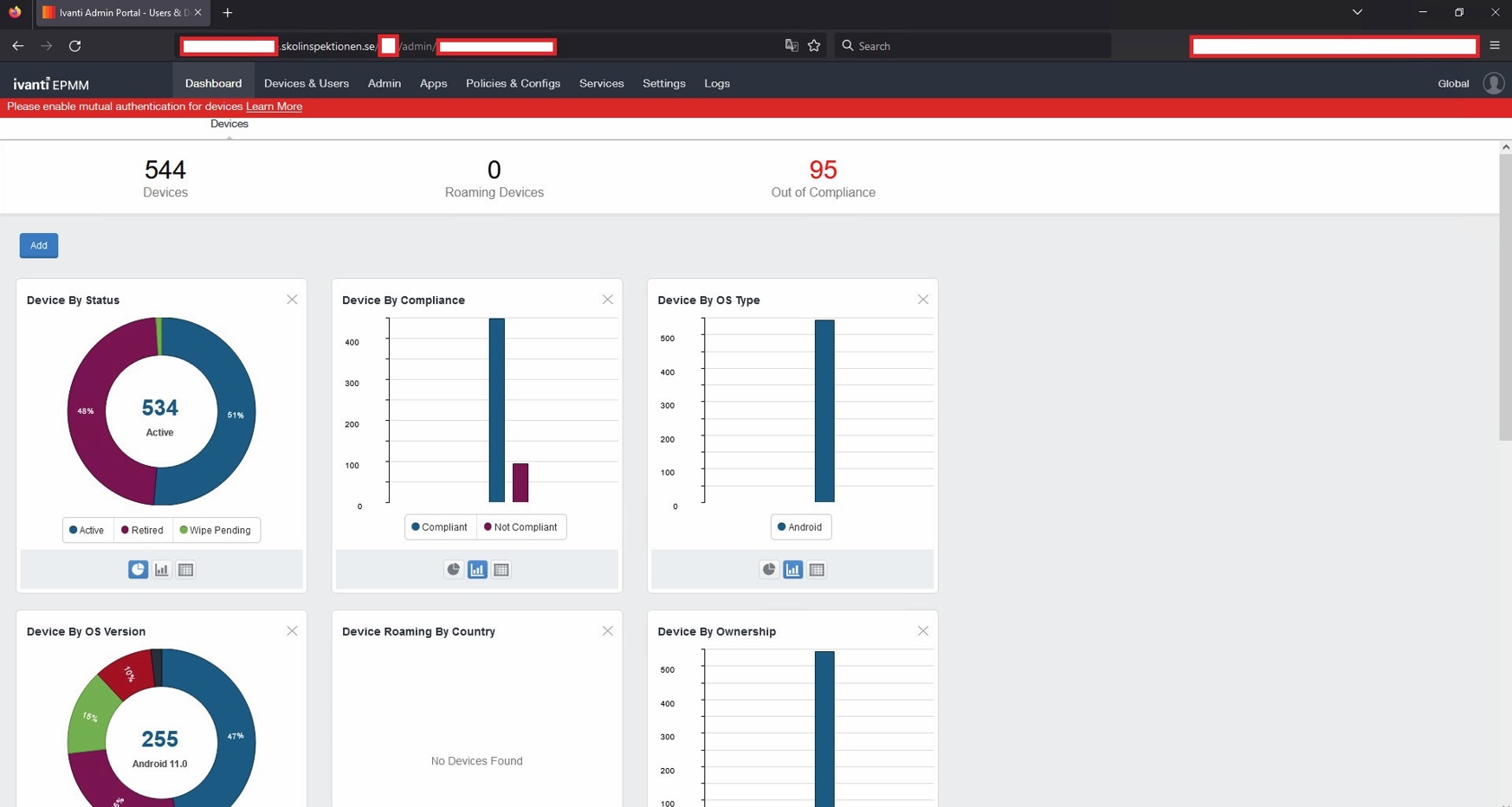1512x807 pixels.
Task: Close the Device By Status widget
Action: tap(292, 300)
